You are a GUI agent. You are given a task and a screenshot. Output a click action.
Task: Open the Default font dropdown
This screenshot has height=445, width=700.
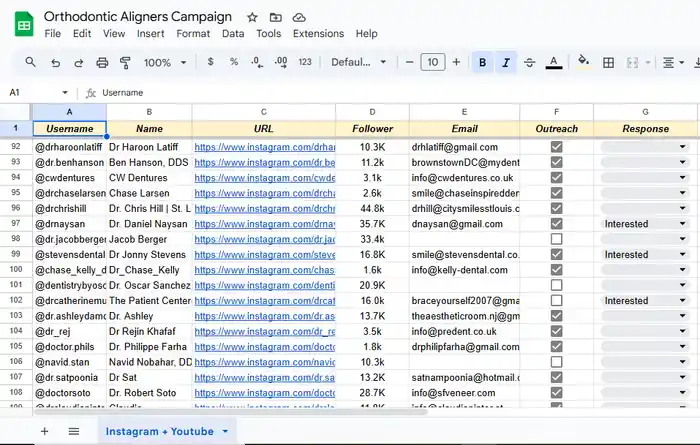(x=358, y=62)
